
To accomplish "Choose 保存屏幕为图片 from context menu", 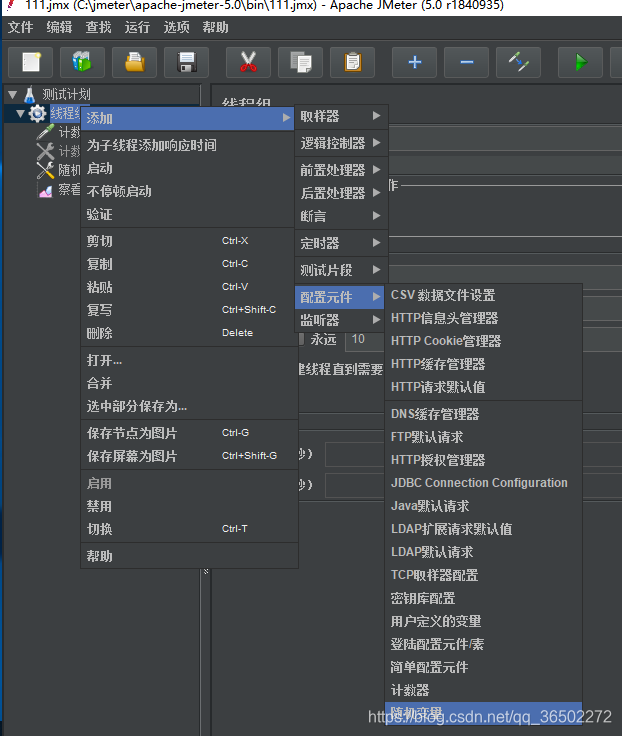I will (x=189, y=456).
